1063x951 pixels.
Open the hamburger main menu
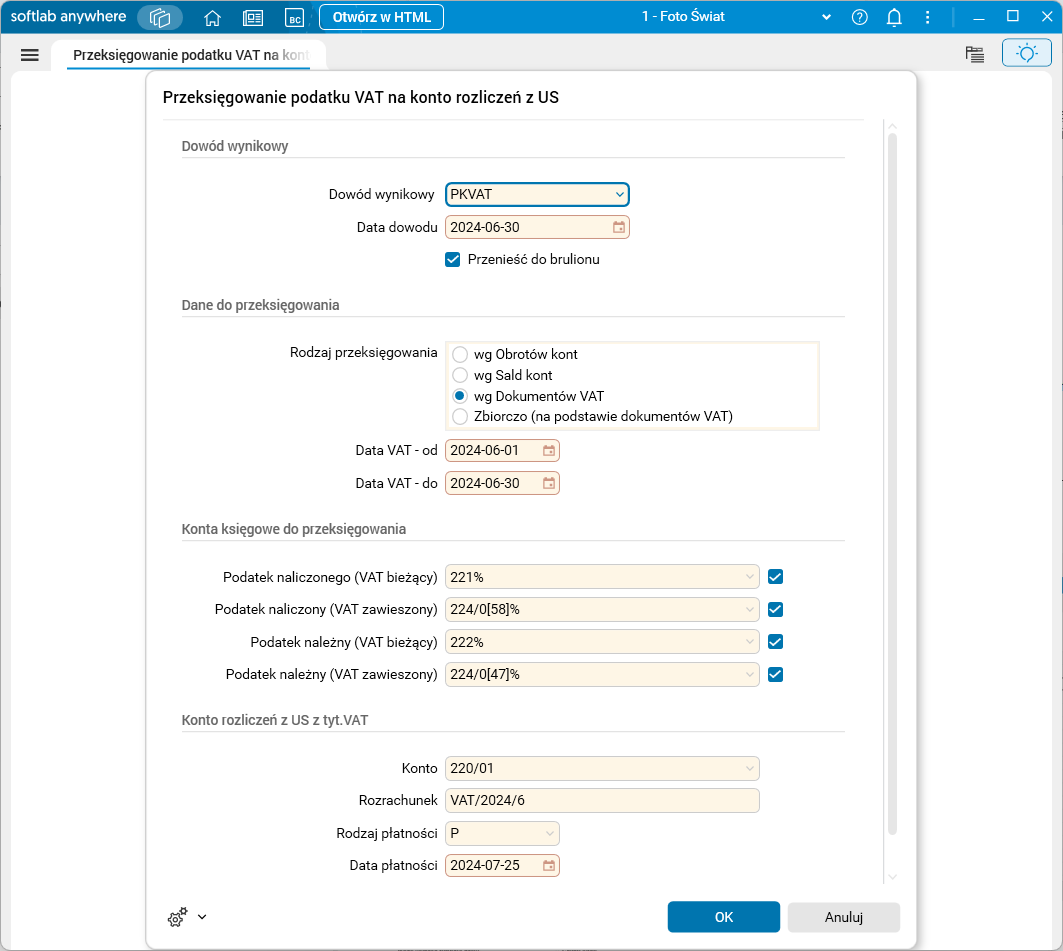coord(29,55)
